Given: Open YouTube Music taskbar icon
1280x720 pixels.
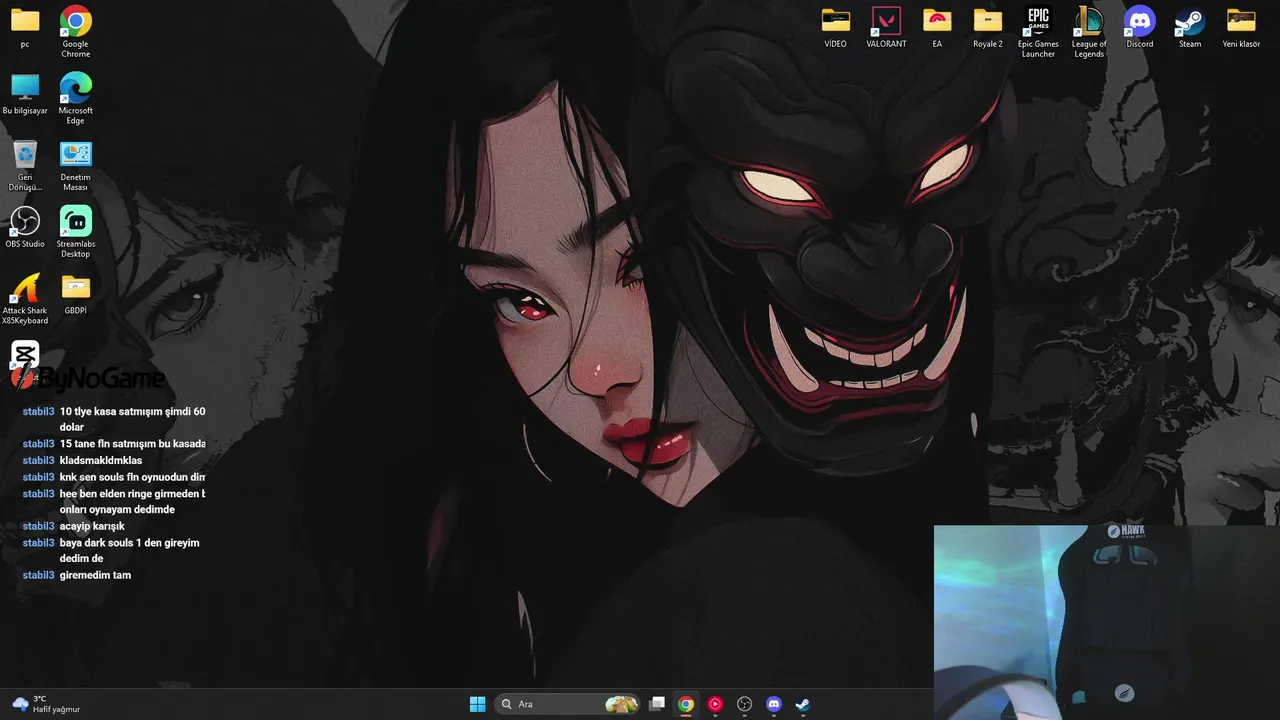Looking at the screenshot, I should click(x=715, y=704).
